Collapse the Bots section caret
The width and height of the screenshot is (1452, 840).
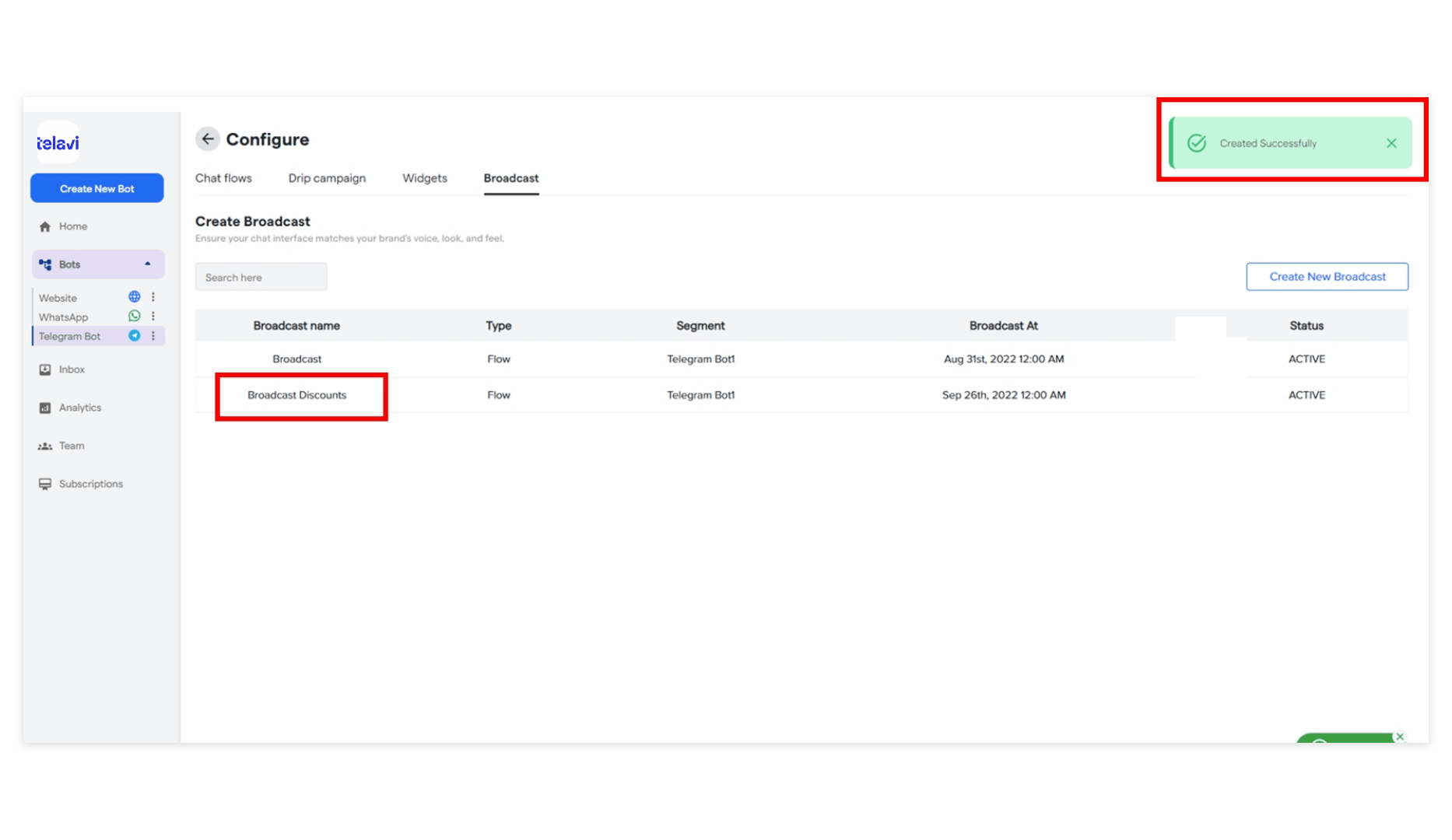148,264
